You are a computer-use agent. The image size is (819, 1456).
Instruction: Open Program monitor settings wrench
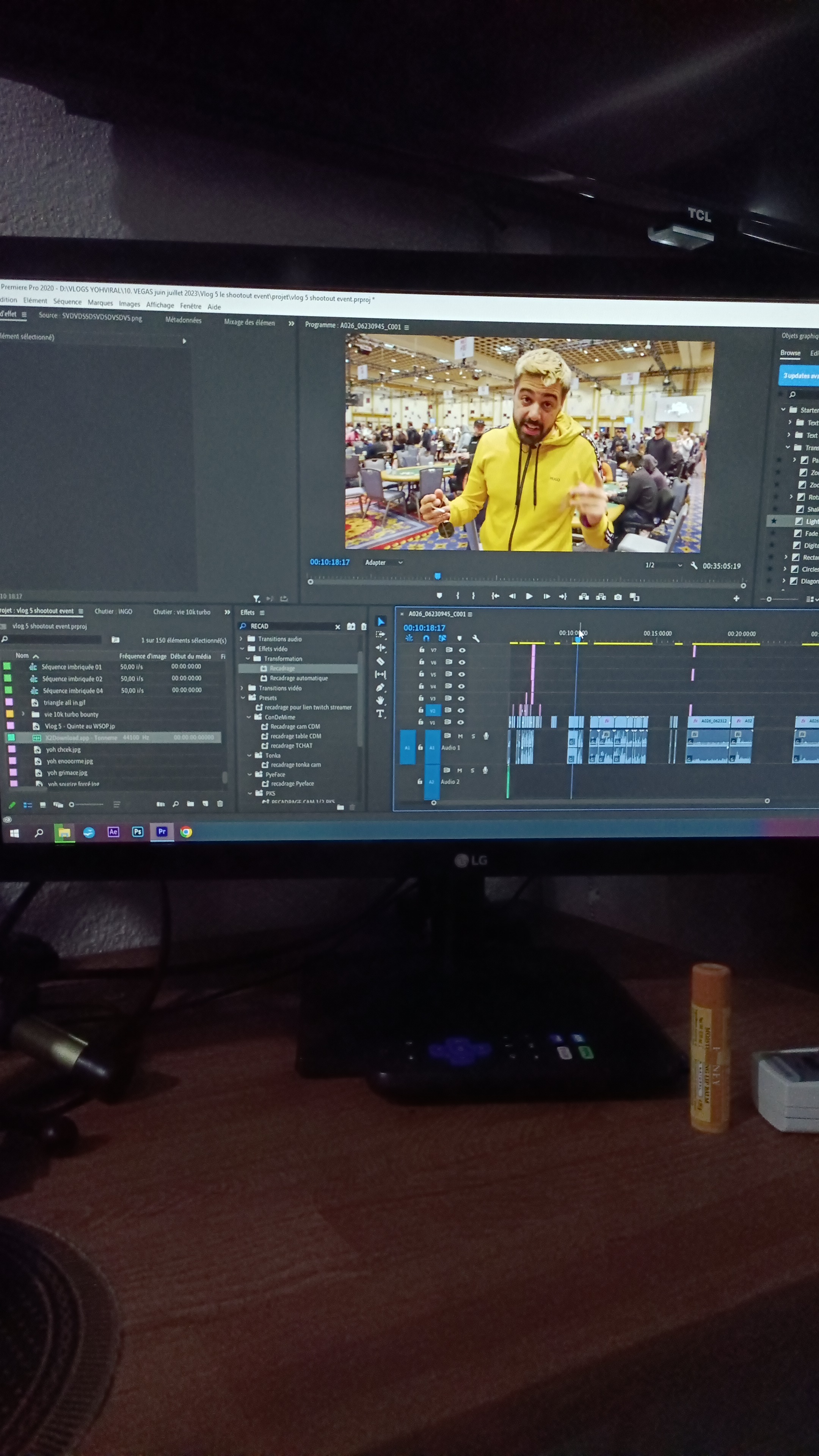point(694,565)
